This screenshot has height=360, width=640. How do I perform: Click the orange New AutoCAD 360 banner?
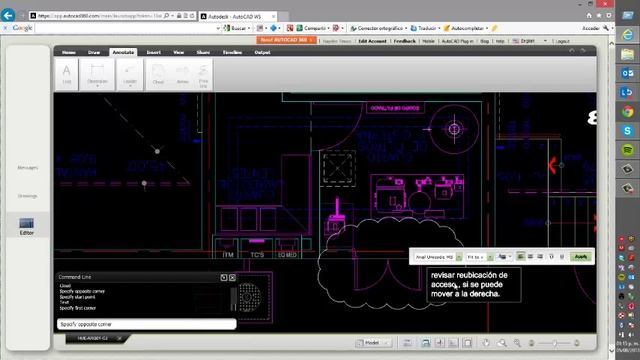point(287,40)
